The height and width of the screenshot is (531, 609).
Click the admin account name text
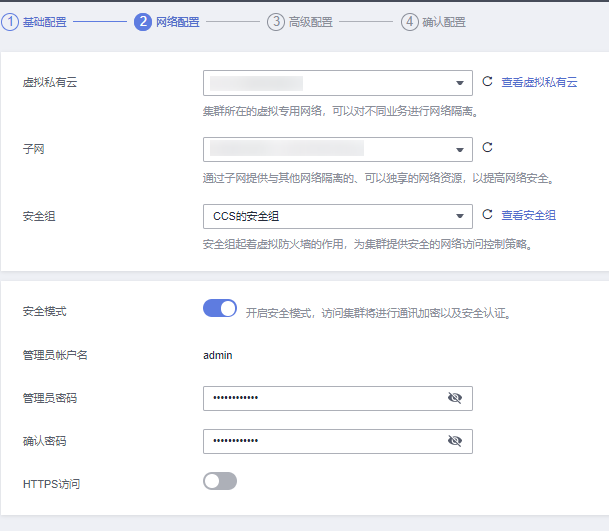pyautogui.click(x=218, y=355)
